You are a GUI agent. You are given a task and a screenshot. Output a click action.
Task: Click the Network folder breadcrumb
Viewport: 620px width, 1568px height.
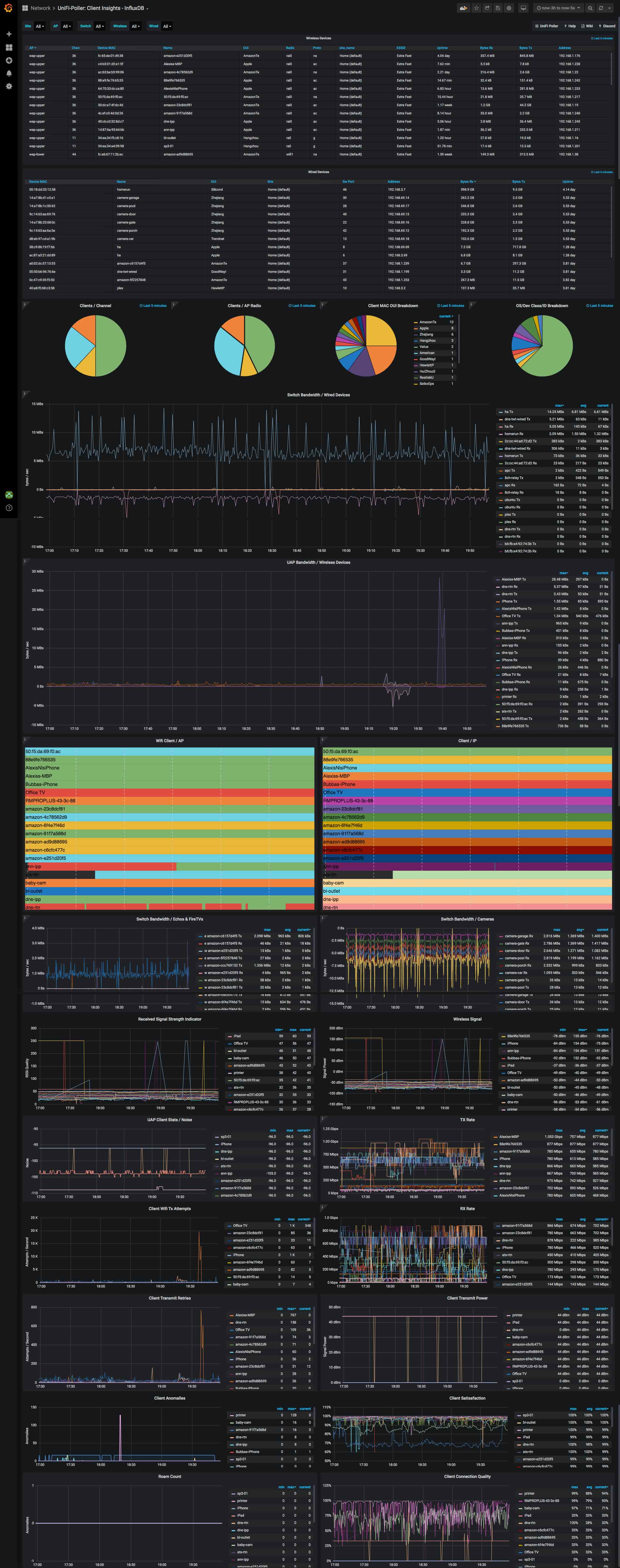pos(40,8)
